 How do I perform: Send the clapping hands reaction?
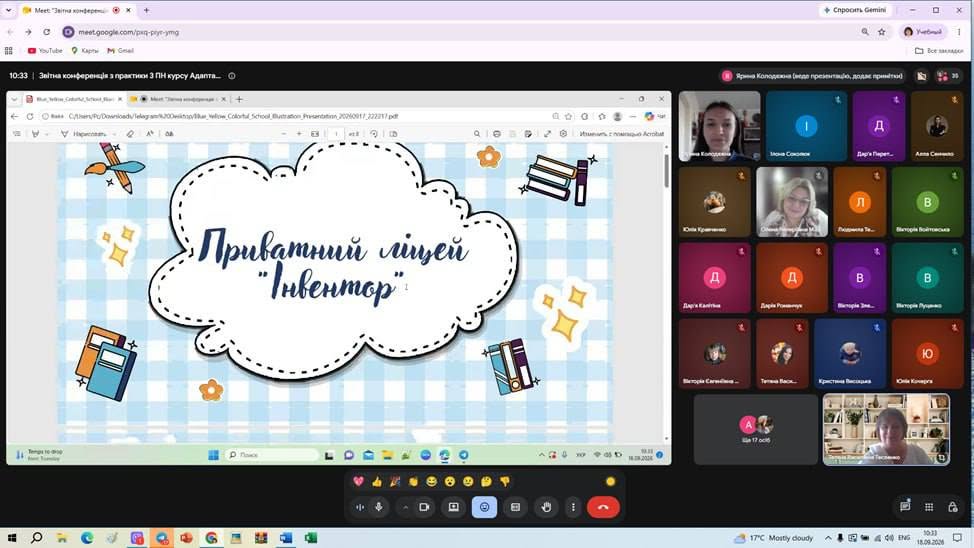413,482
